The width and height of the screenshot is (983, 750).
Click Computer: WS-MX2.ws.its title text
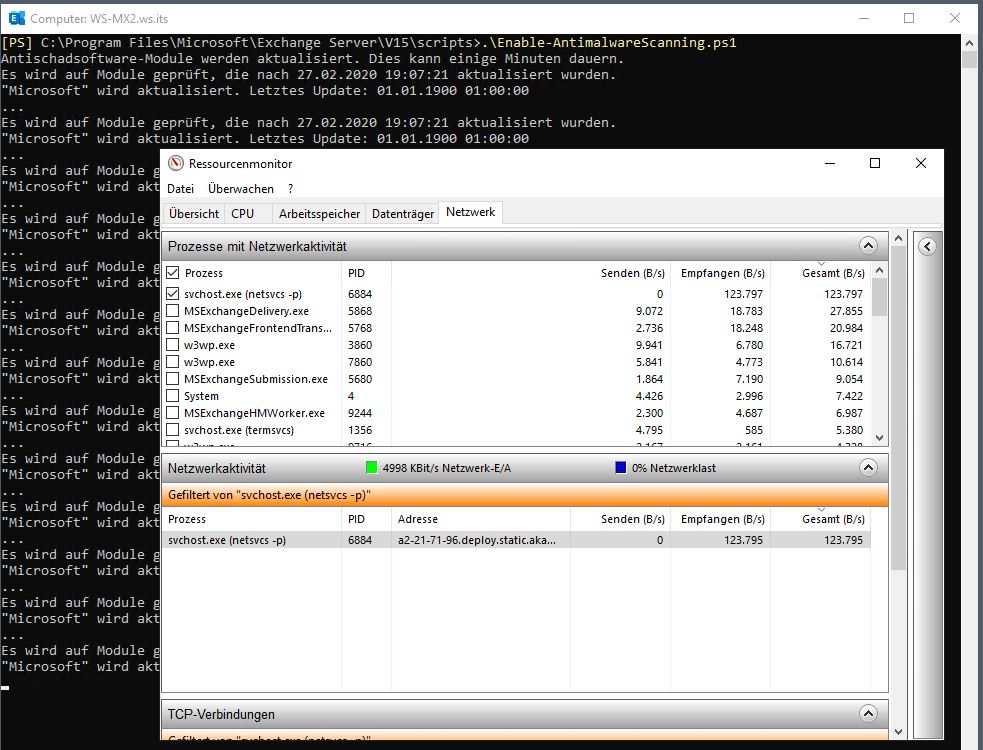click(x=99, y=19)
